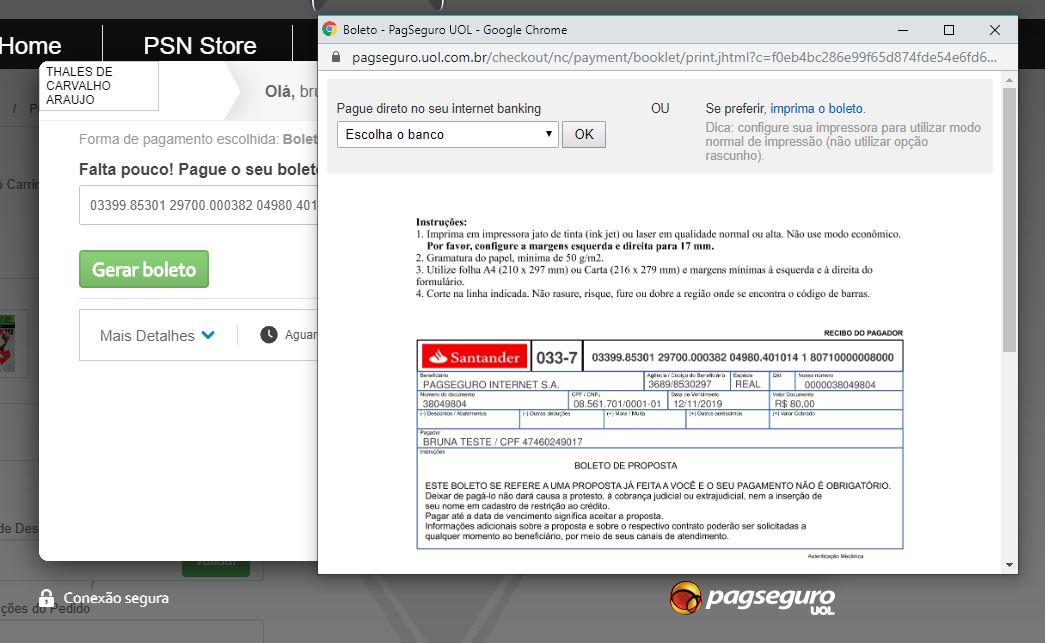Click the Mais Detalhes label

coord(147,335)
